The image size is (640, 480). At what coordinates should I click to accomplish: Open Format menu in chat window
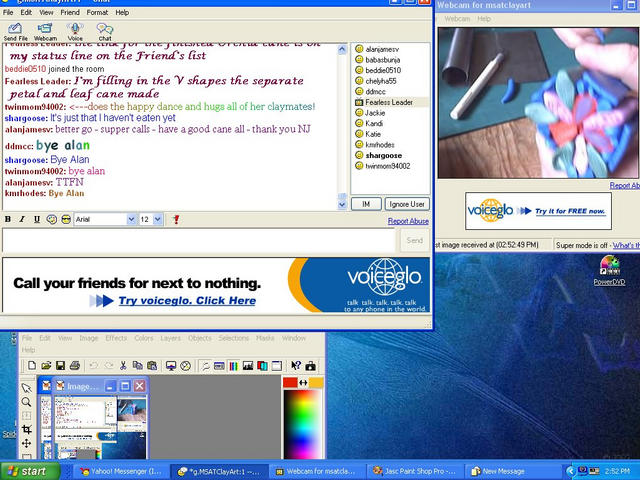point(97,13)
